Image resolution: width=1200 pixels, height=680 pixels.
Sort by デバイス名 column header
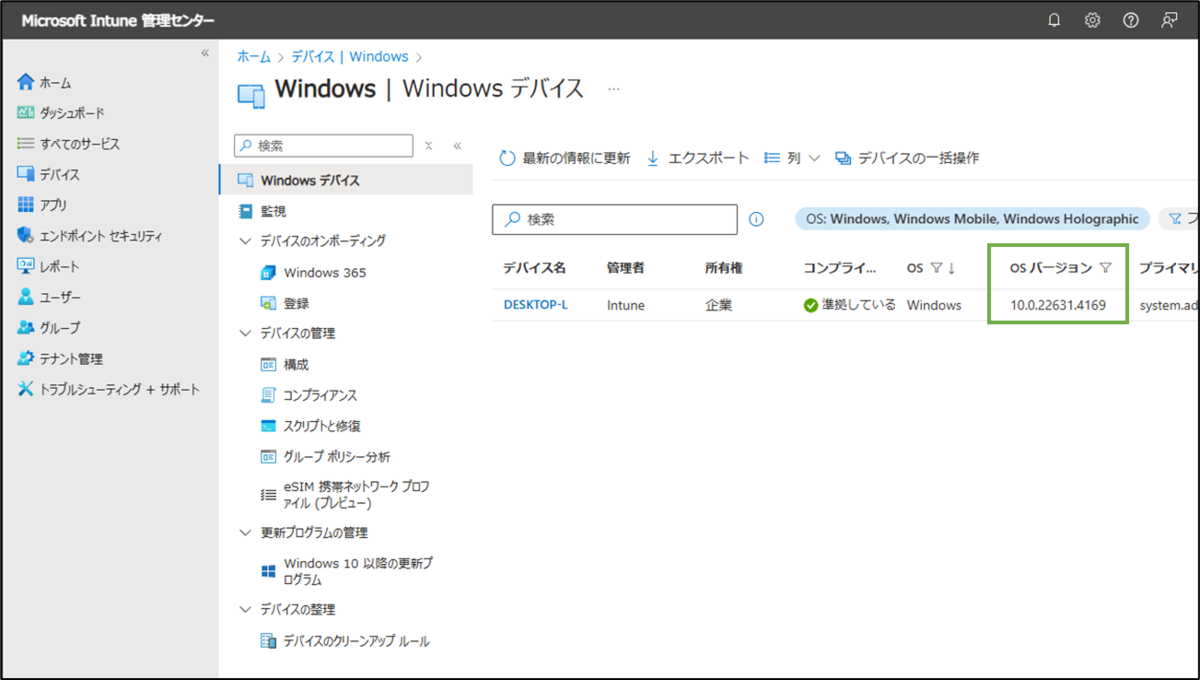point(535,268)
